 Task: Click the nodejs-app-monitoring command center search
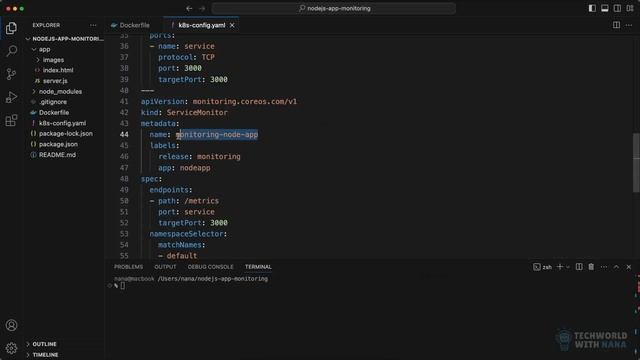click(x=333, y=8)
